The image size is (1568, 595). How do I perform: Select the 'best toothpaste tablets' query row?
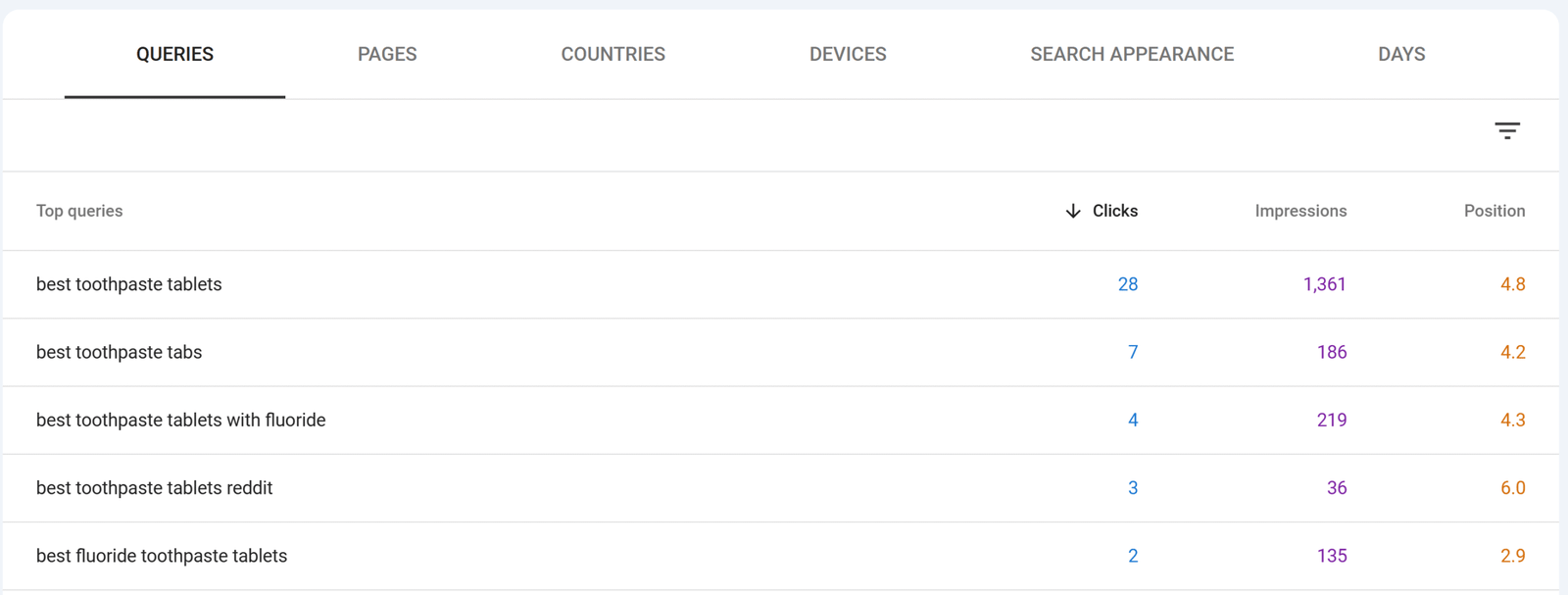(x=129, y=284)
